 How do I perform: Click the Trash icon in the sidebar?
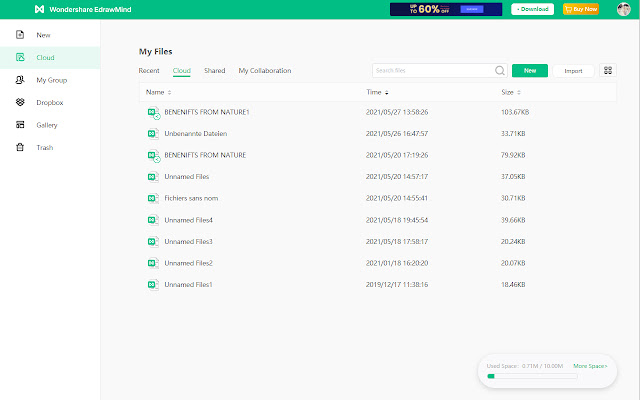(x=20, y=148)
